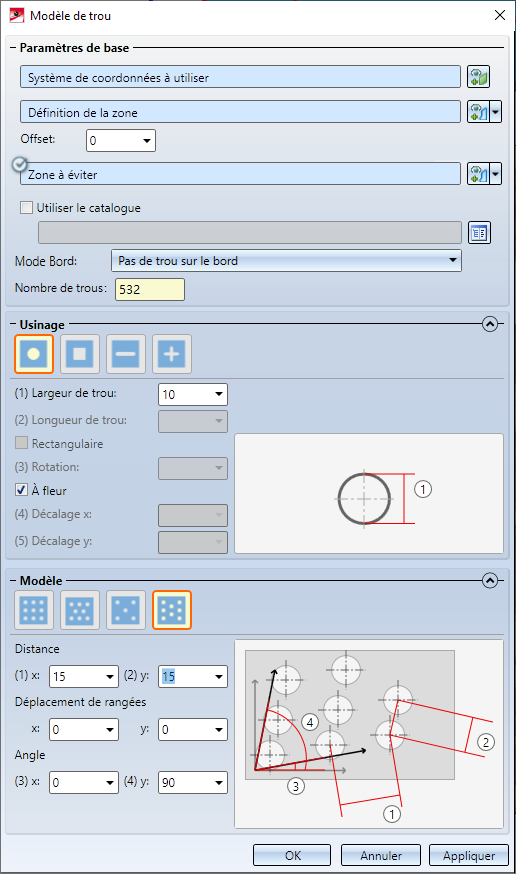Choose the slot-shaped hole machining icon
Screen dimensions: 516x874
pos(126,353)
